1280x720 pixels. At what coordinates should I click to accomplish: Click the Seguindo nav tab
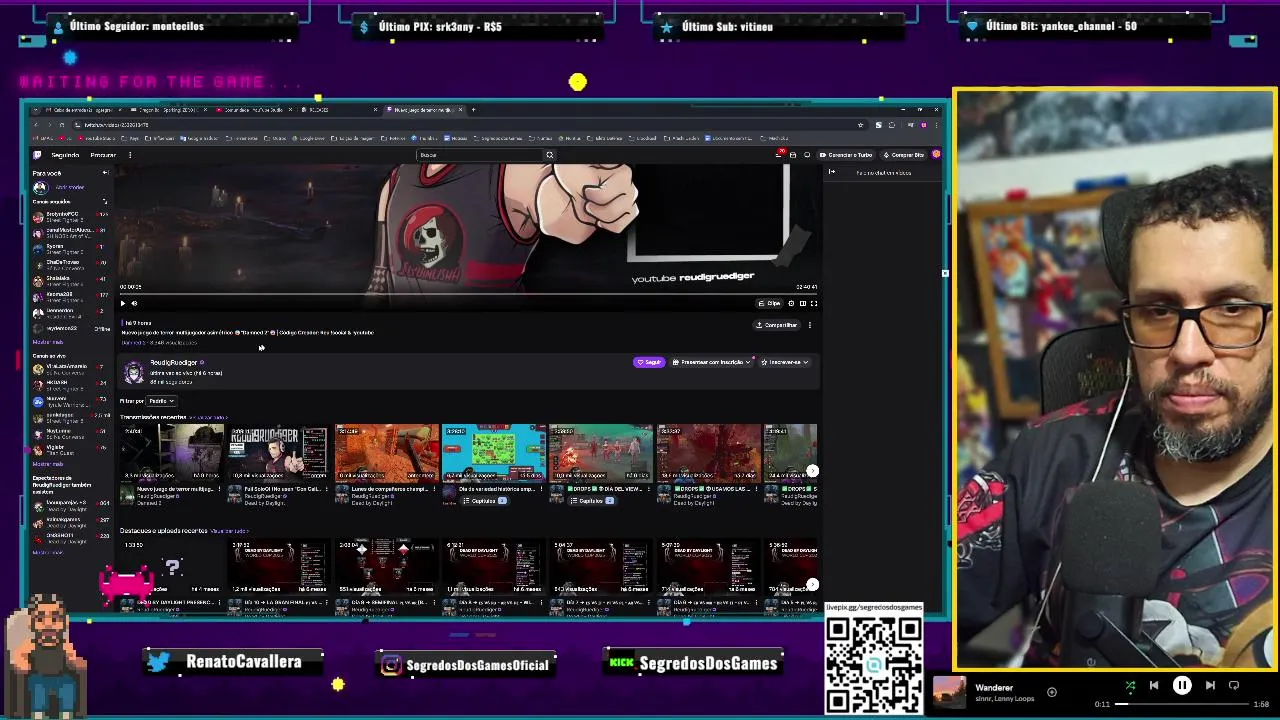point(65,155)
